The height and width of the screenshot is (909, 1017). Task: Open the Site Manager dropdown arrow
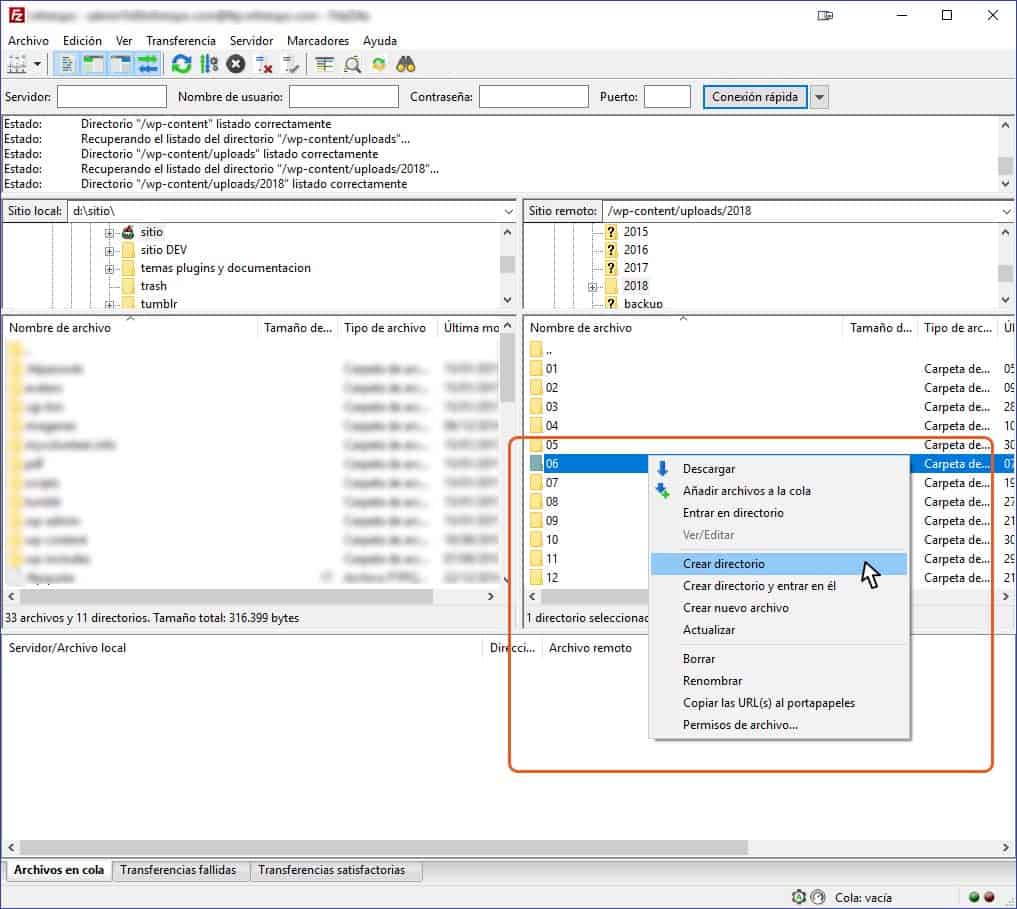point(38,63)
